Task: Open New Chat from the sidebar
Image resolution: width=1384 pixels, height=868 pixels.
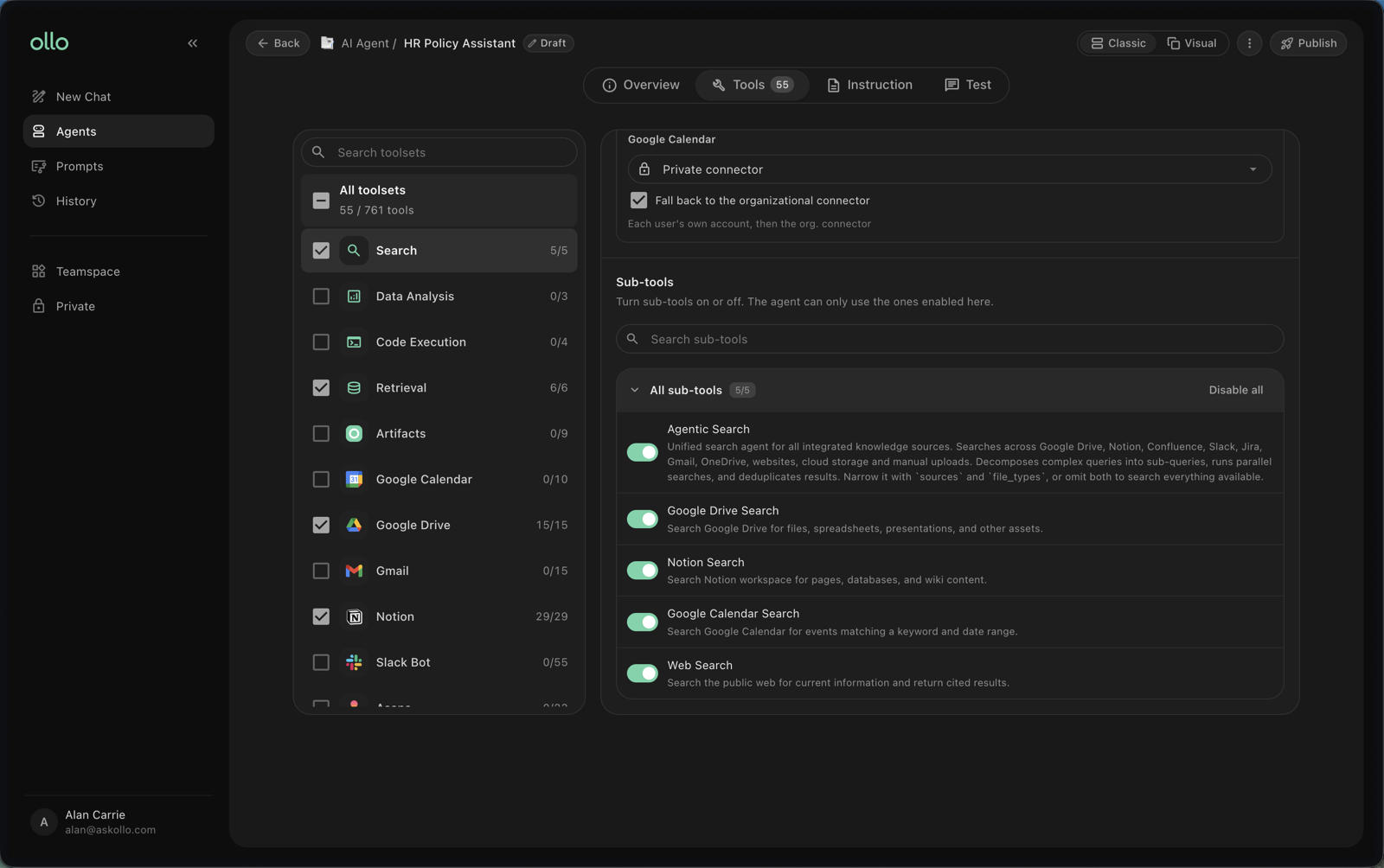Action: [x=119, y=97]
